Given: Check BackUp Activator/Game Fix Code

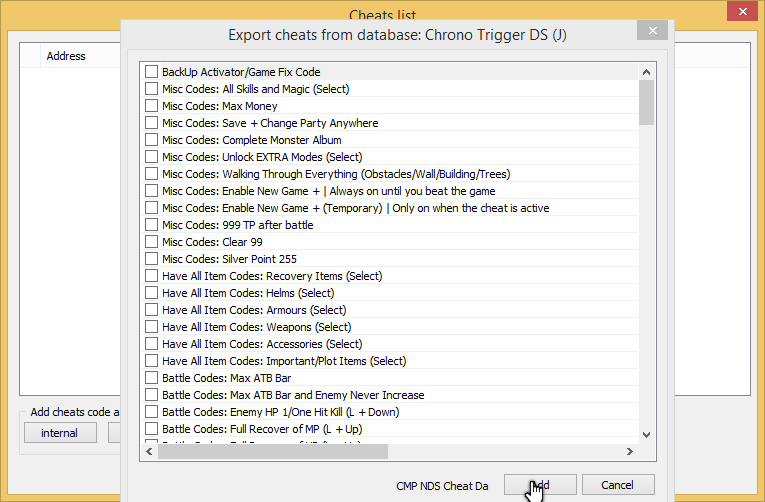Looking at the screenshot, I should (151, 72).
